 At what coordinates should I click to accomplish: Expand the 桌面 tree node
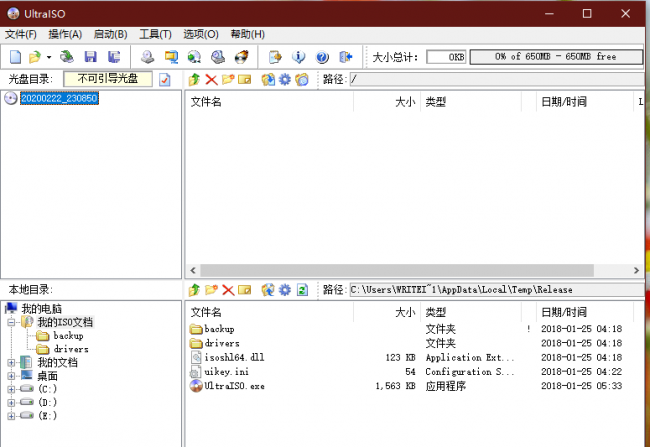click(x=11, y=376)
